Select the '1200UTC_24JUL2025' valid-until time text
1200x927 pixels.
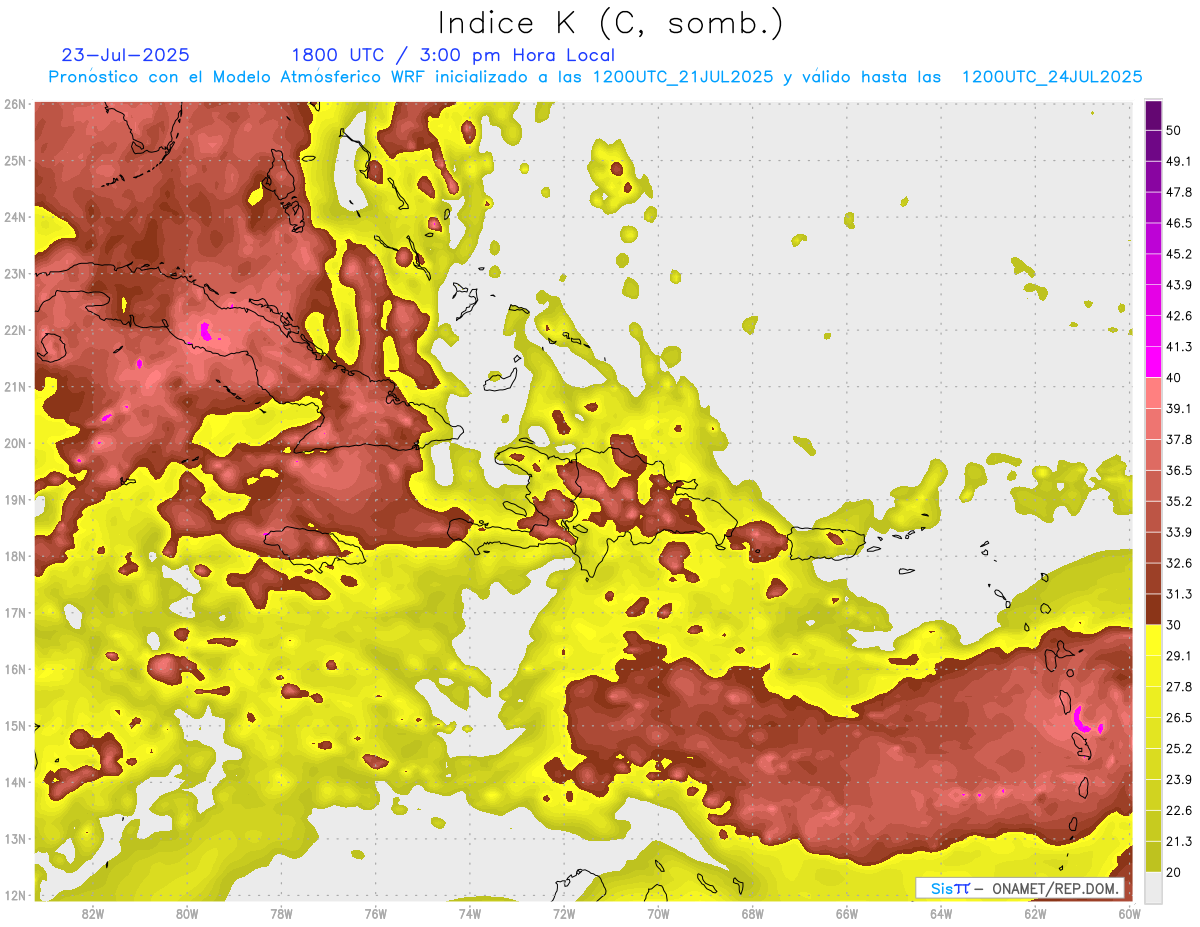point(1052,77)
